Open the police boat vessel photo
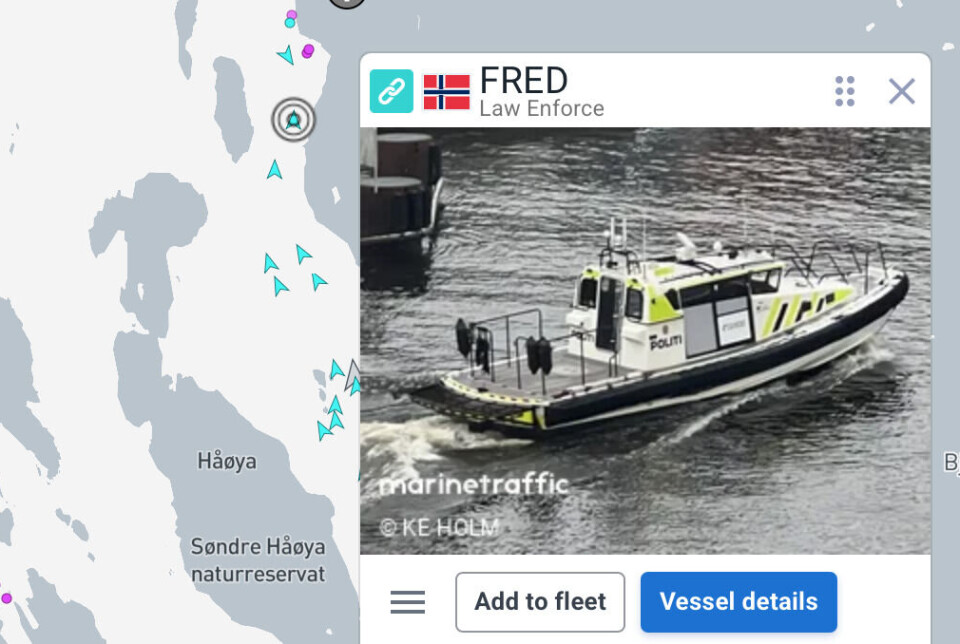 [645, 341]
